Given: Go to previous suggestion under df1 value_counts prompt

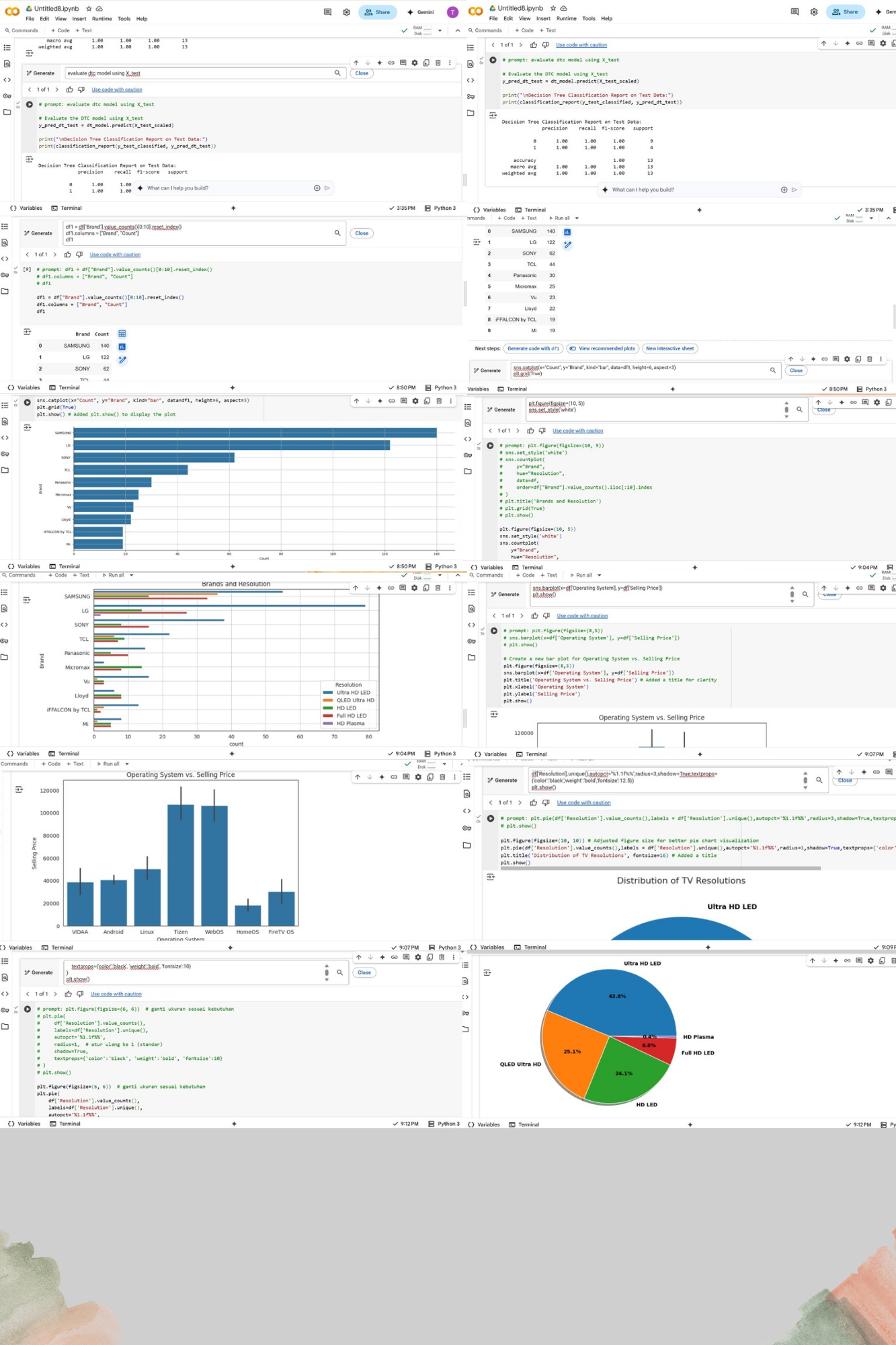Looking at the screenshot, I should (27, 254).
